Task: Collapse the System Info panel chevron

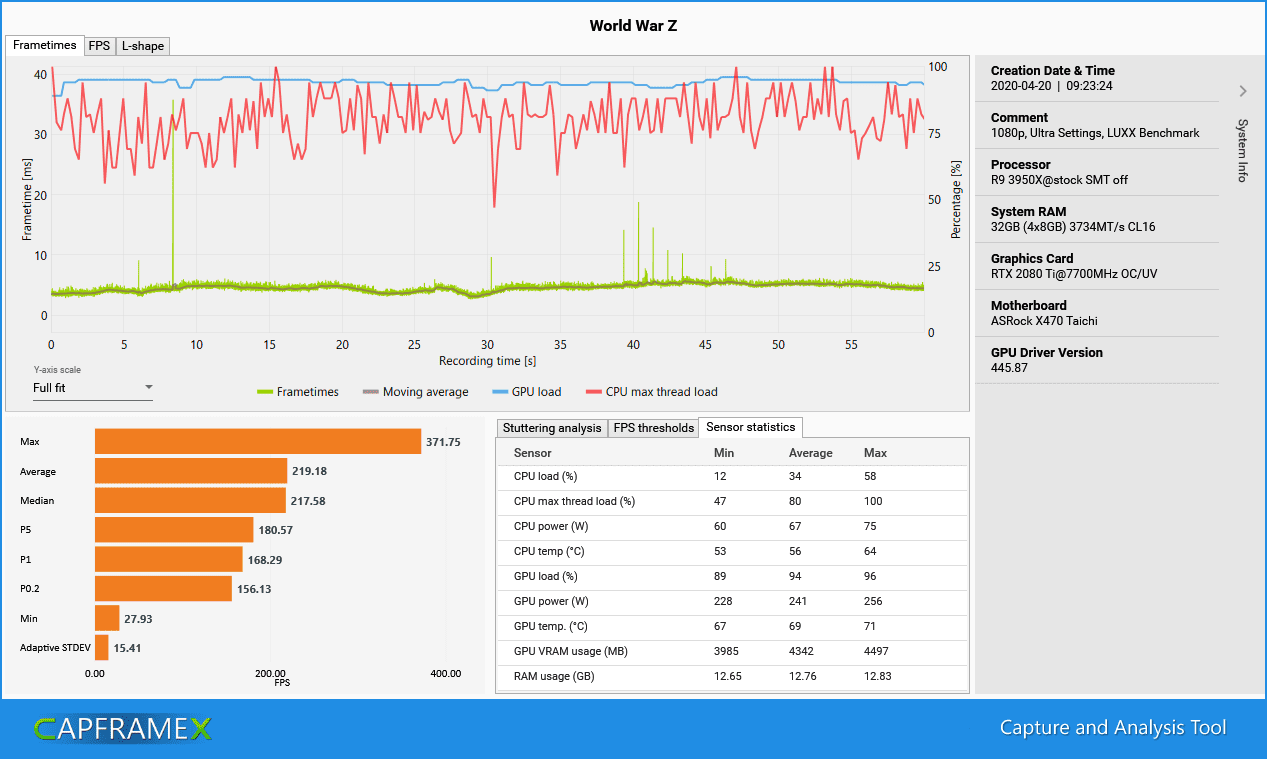Action: [1243, 91]
